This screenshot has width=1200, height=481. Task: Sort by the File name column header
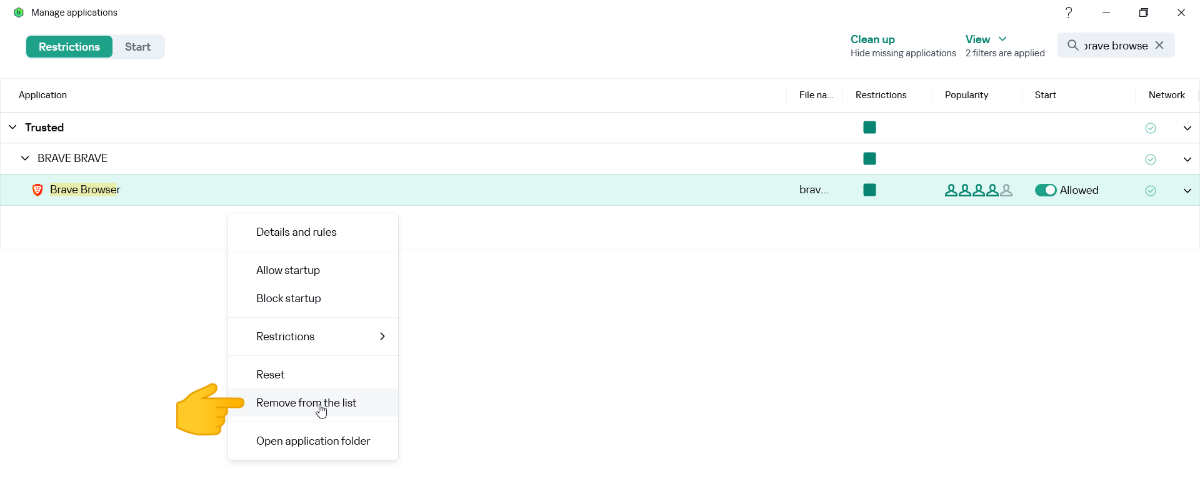pos(815,95)
